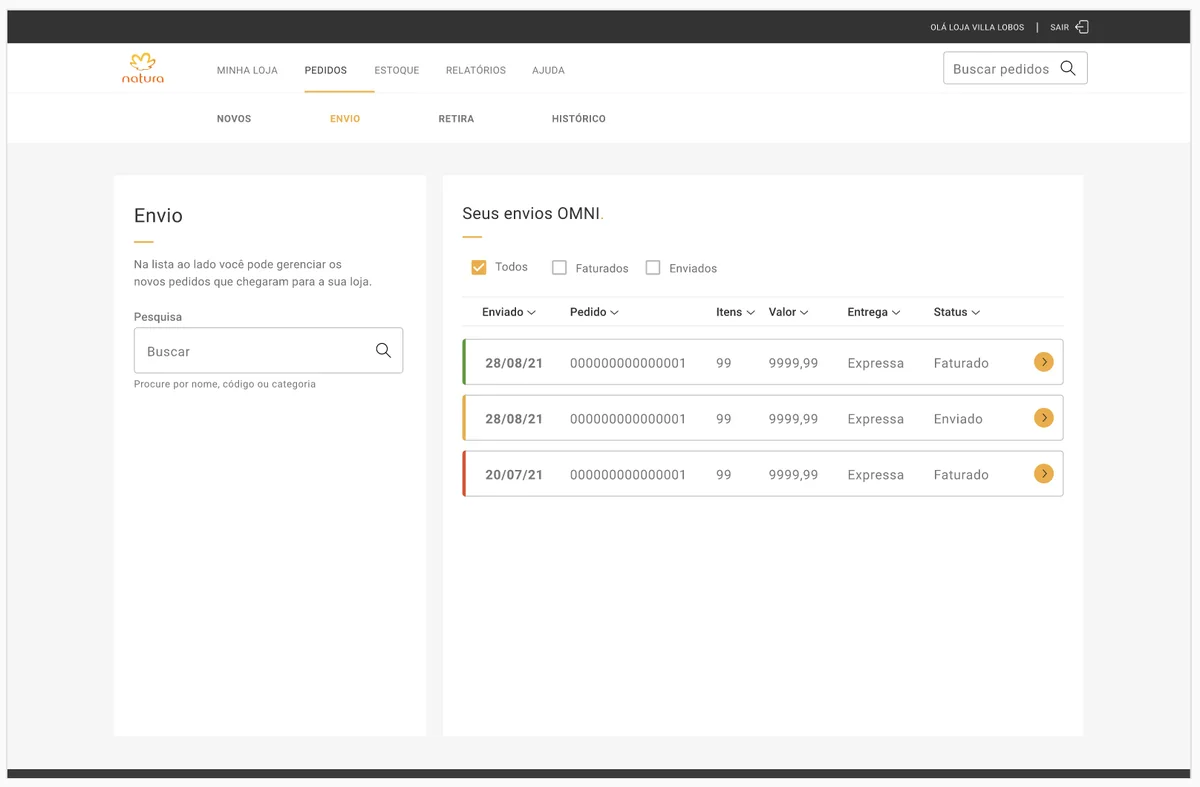
Task: Uncheck the Todos checkbox
Action: (x=478, y=267)
